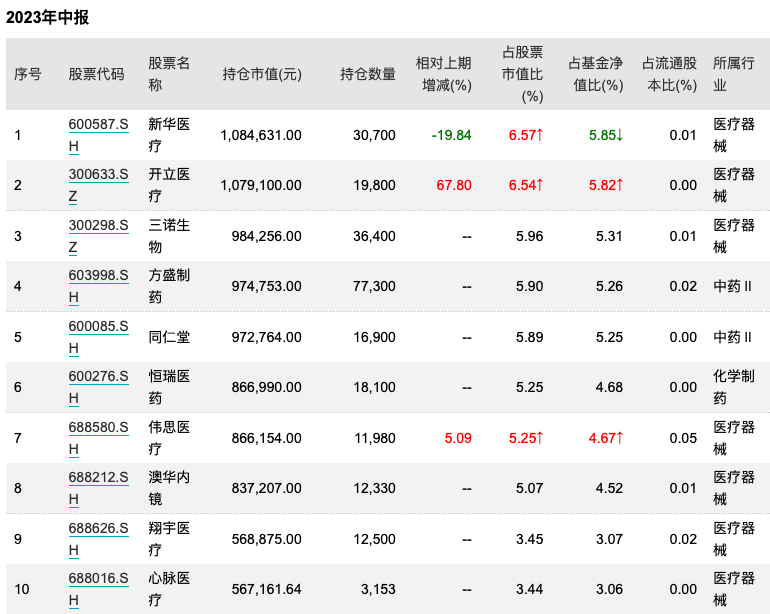
Task: Click the 股票名称 column header
Action: (169, 74)
